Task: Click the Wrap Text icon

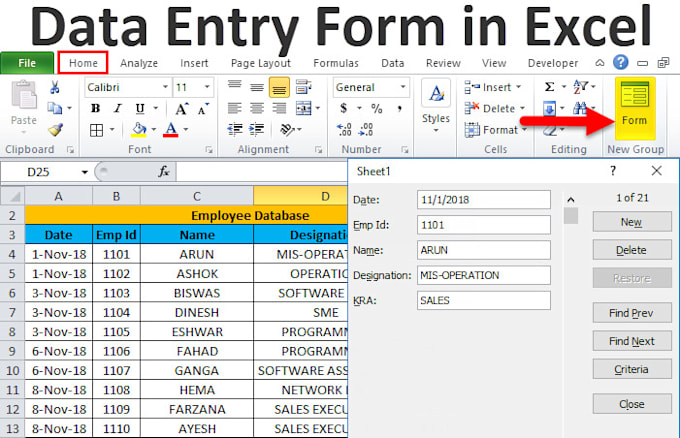Action: tap(303, 87)
